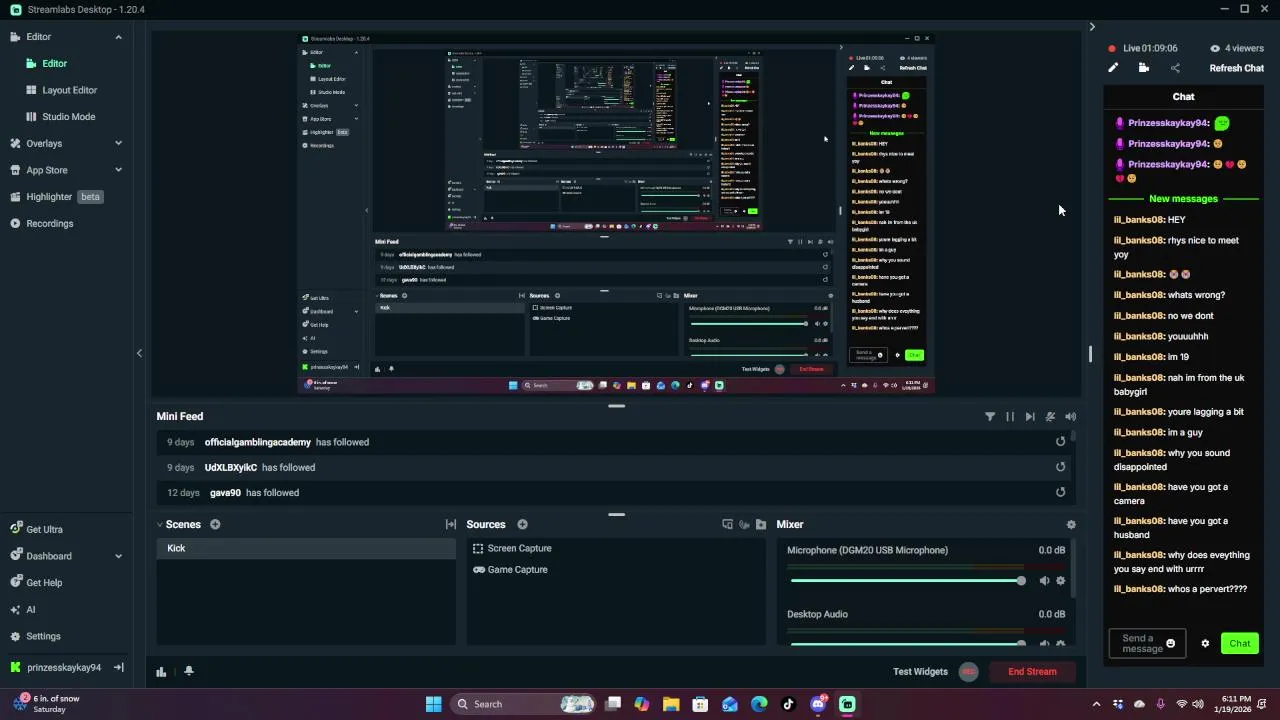The height and width of the screenshot is (720, 1280).
Task: Open Mixer settings gear
Action: [1071, 524]
